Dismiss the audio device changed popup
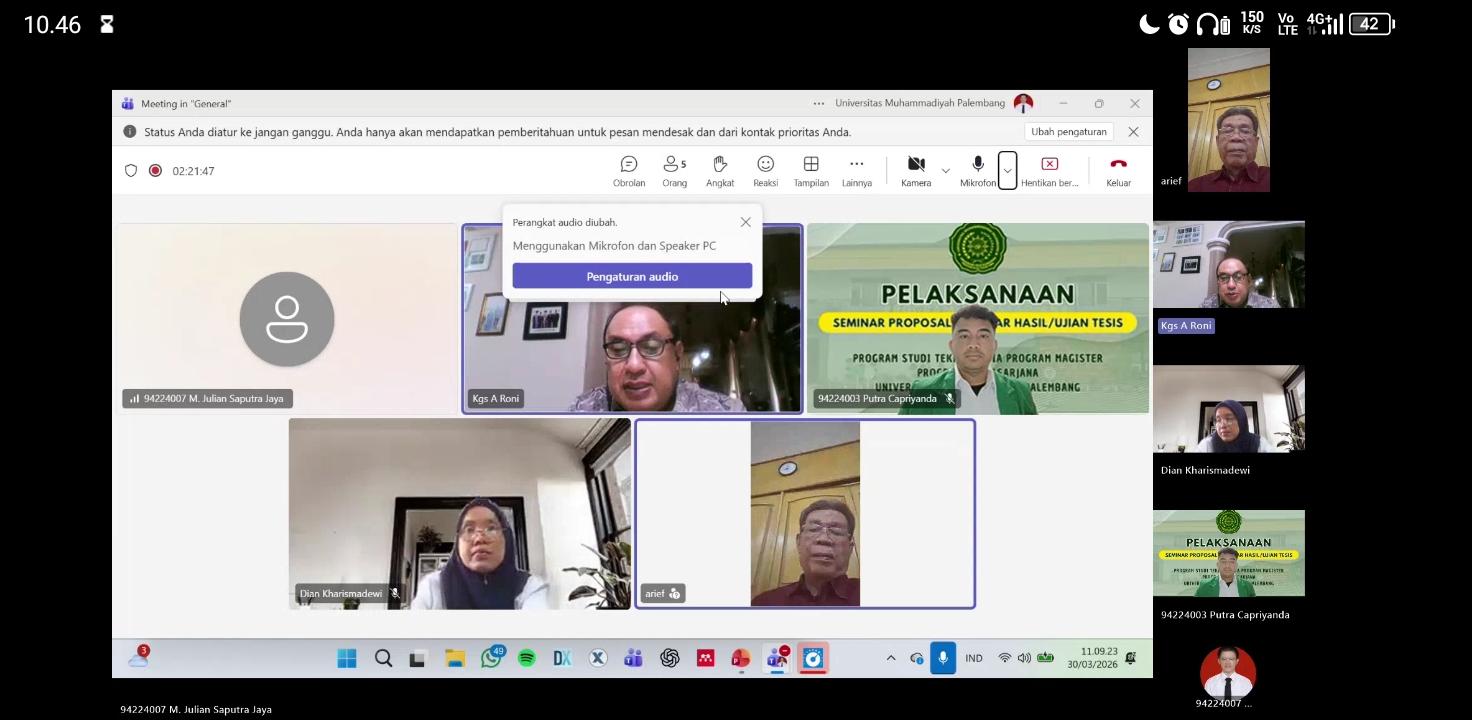The image size is (1472, 720). coord(745,222)
